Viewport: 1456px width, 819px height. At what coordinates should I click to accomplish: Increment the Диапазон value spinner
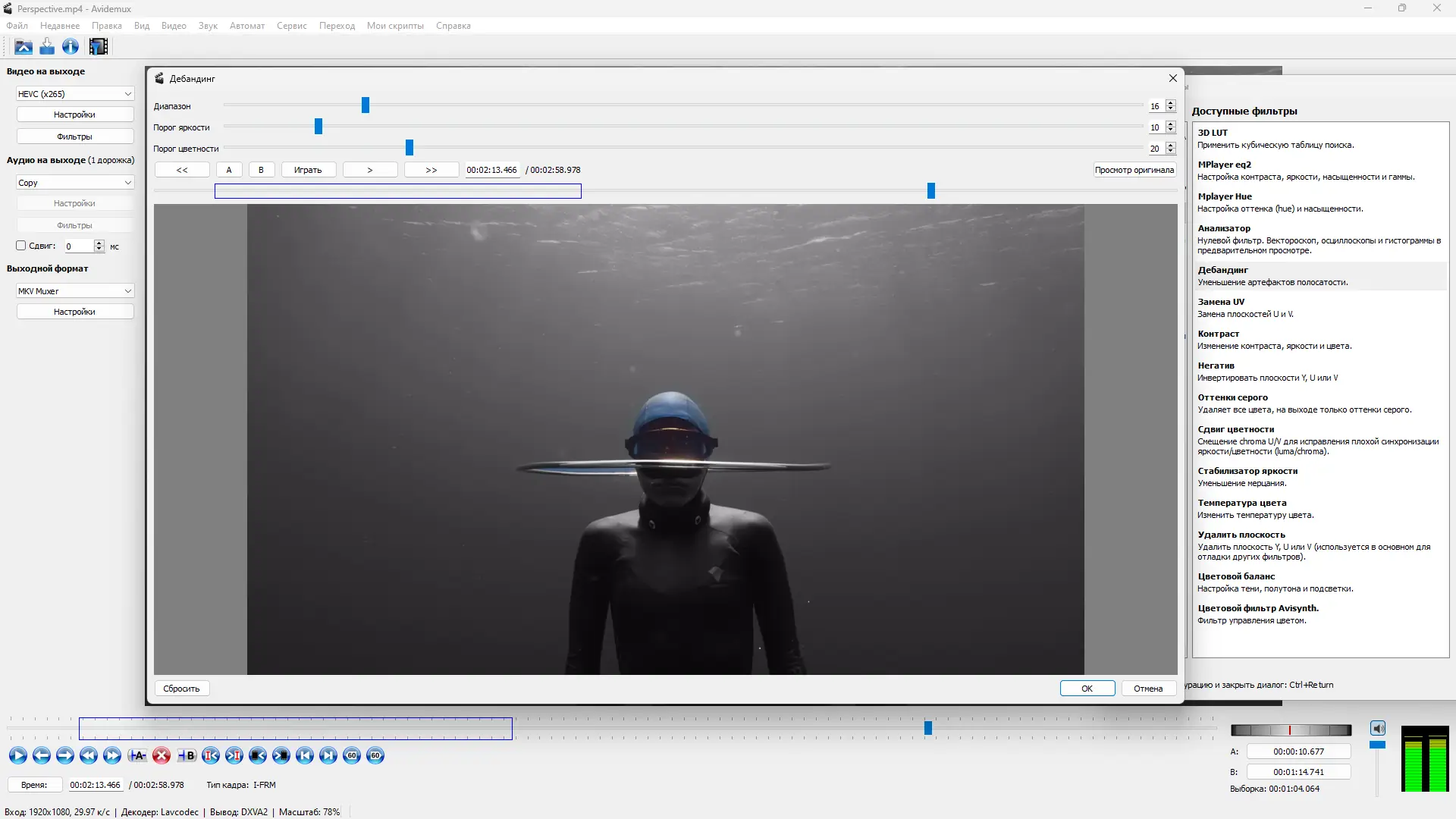coord(1171,103)
